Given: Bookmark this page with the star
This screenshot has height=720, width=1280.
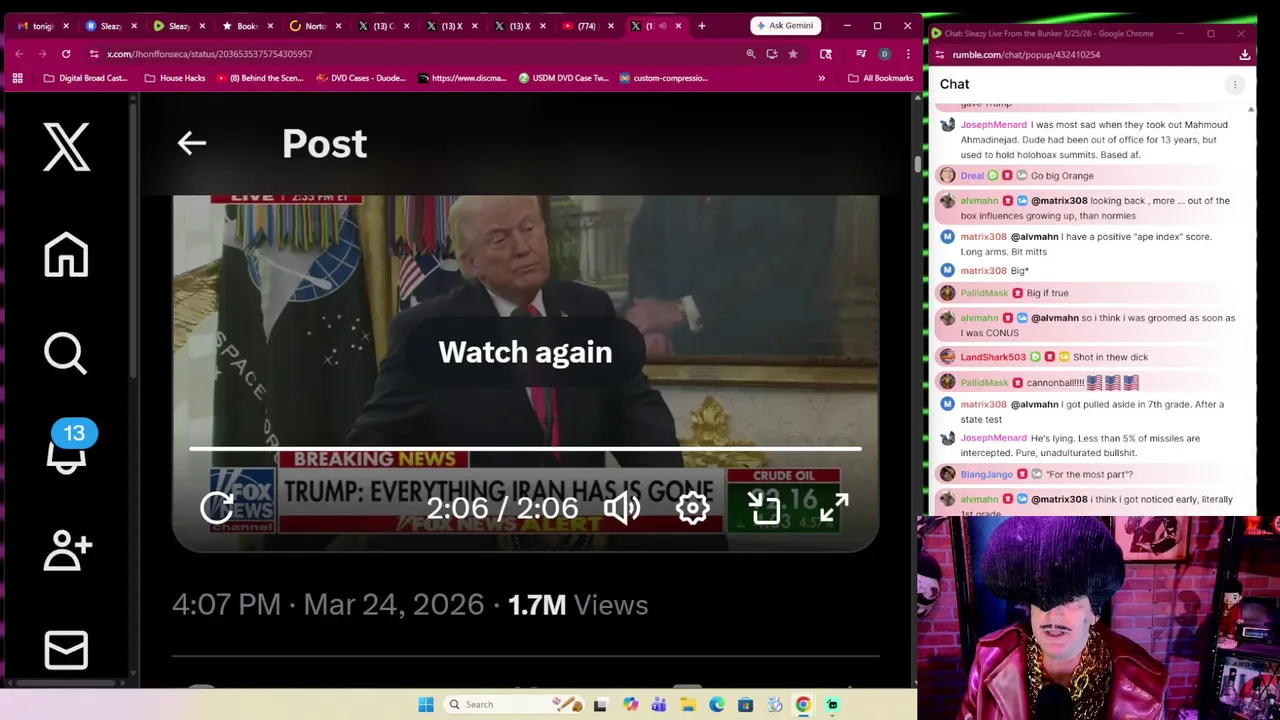Looking at the screenshot, I should (793, 54).
